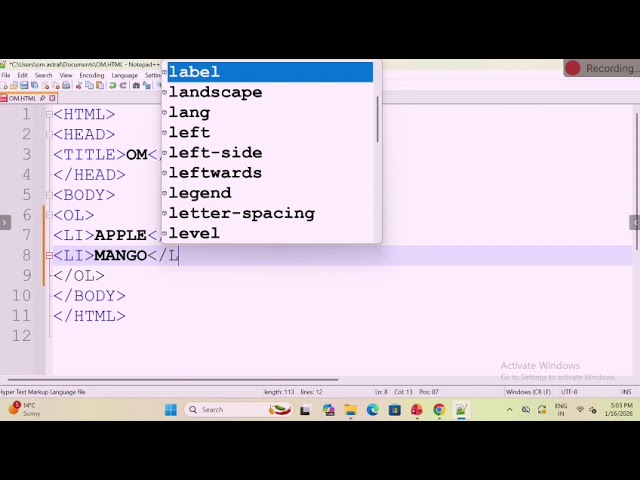Click the </HTML> closing tag on line 11
Image resolution: width=640 pixels, height=480 pixels.
(89, 316)
